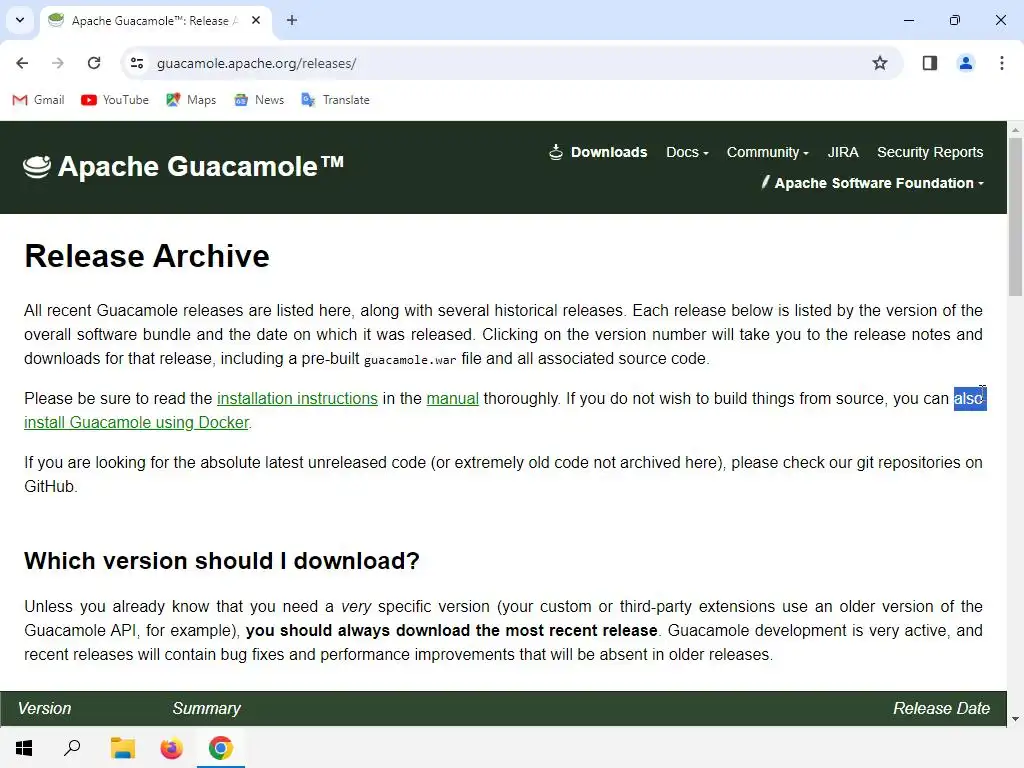Open the tab search dropdown arrow

click(20, 20)
